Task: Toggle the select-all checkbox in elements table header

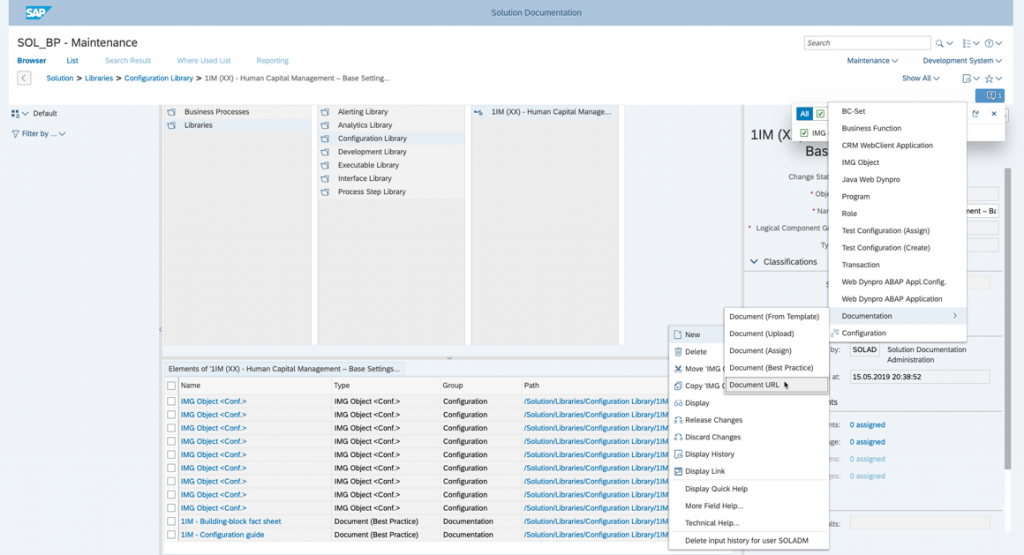Action: [171, 386]
